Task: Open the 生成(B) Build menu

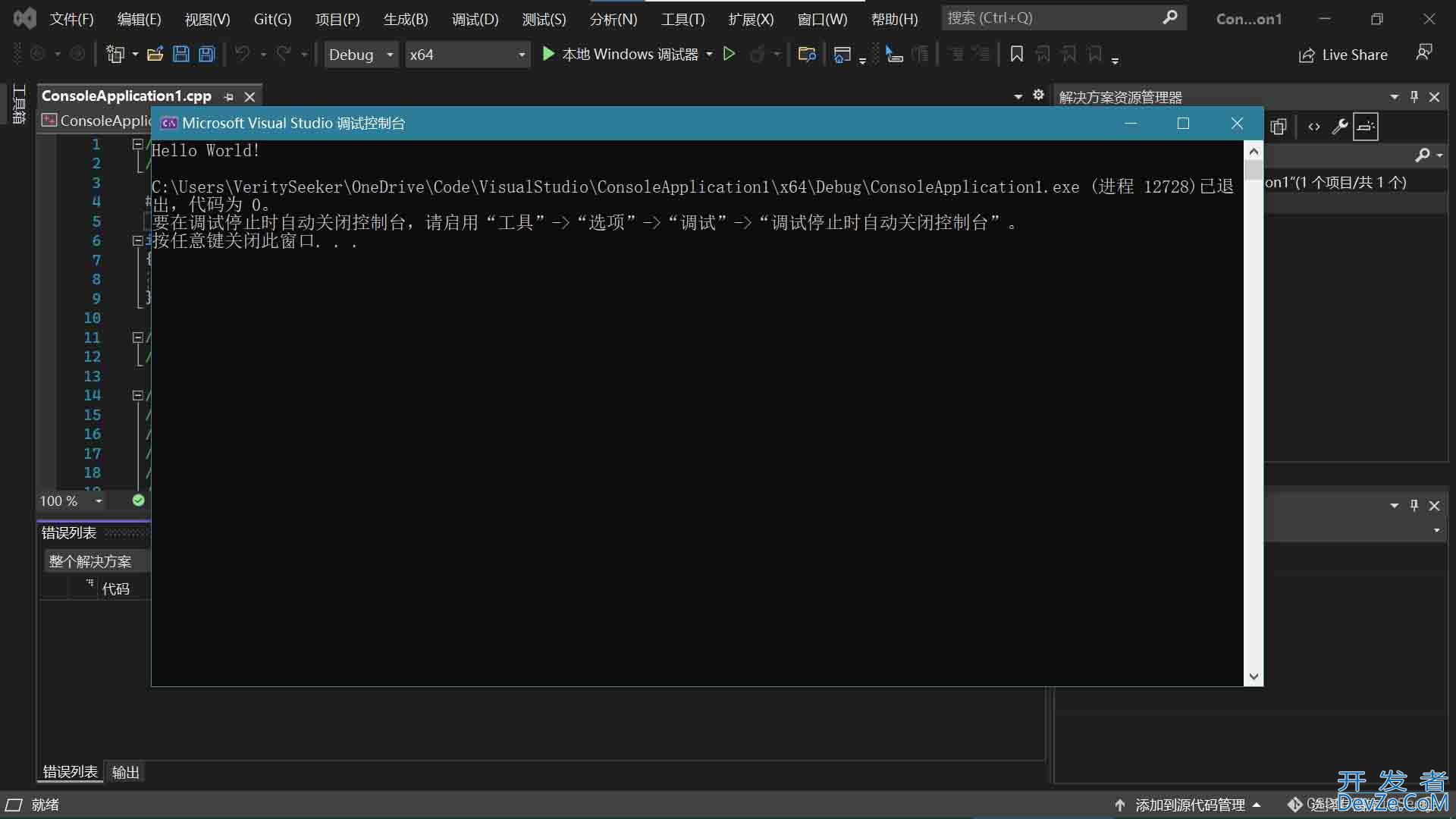Action: click(x=405, y=18)
